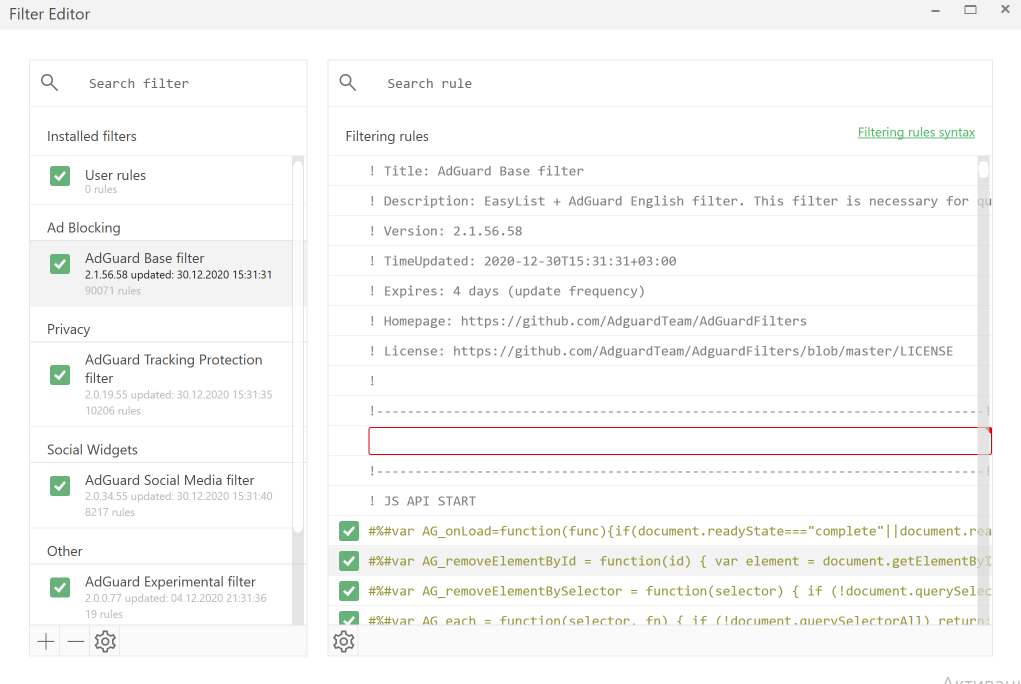Click the search rule magnifier icon
The width and height of the screenshot is (1021, 684).
[x=348, y=83]
